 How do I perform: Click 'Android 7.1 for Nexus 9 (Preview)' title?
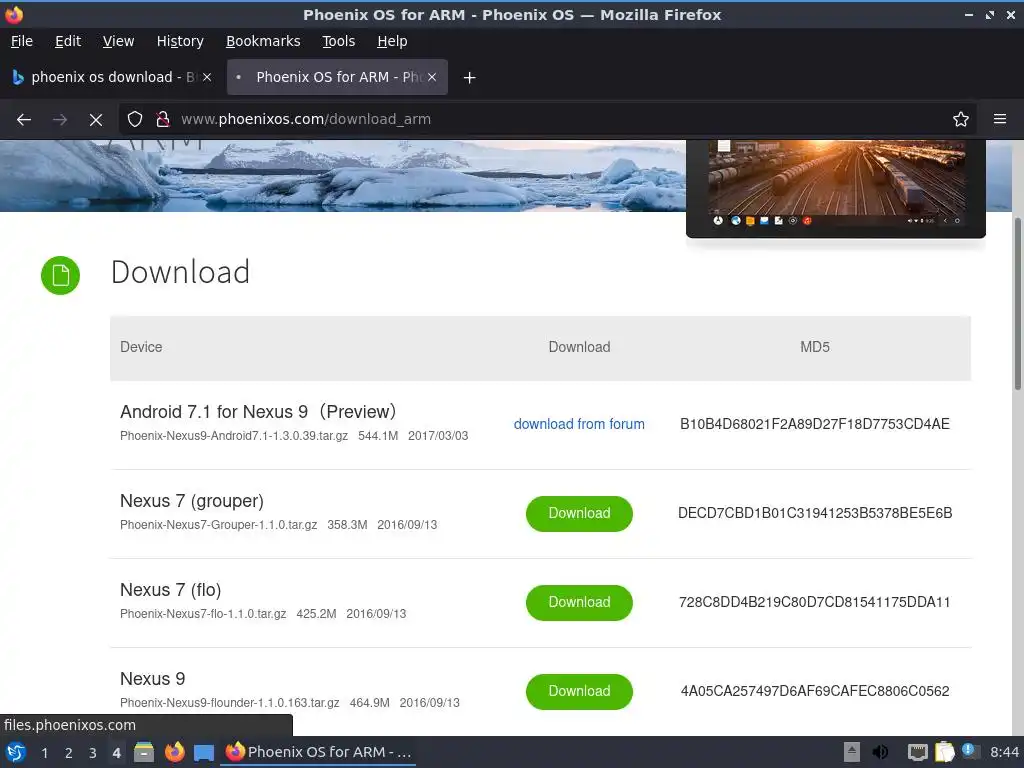pyautogui.click(x=258, y=412)
